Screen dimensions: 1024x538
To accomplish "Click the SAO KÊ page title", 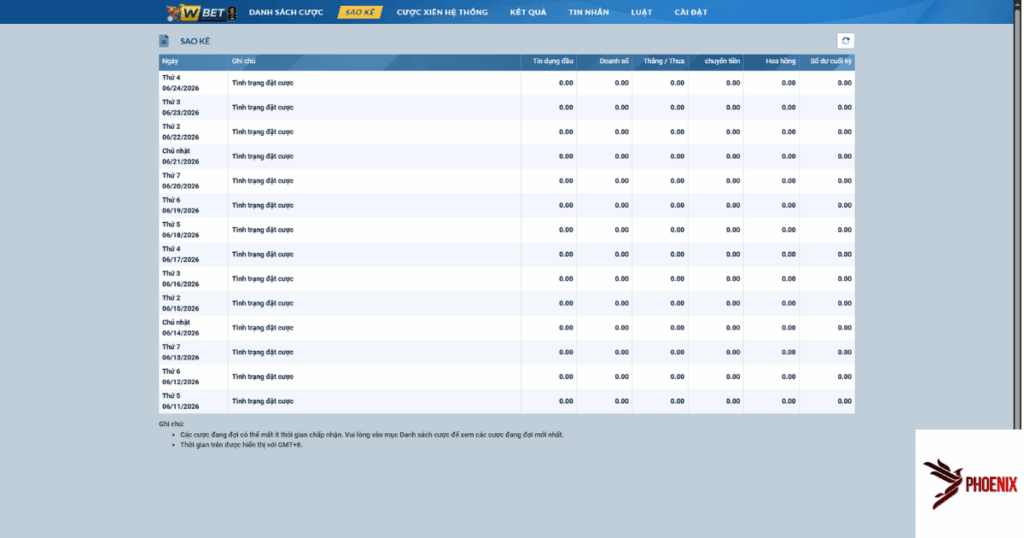I will click(x=195, y=41).
